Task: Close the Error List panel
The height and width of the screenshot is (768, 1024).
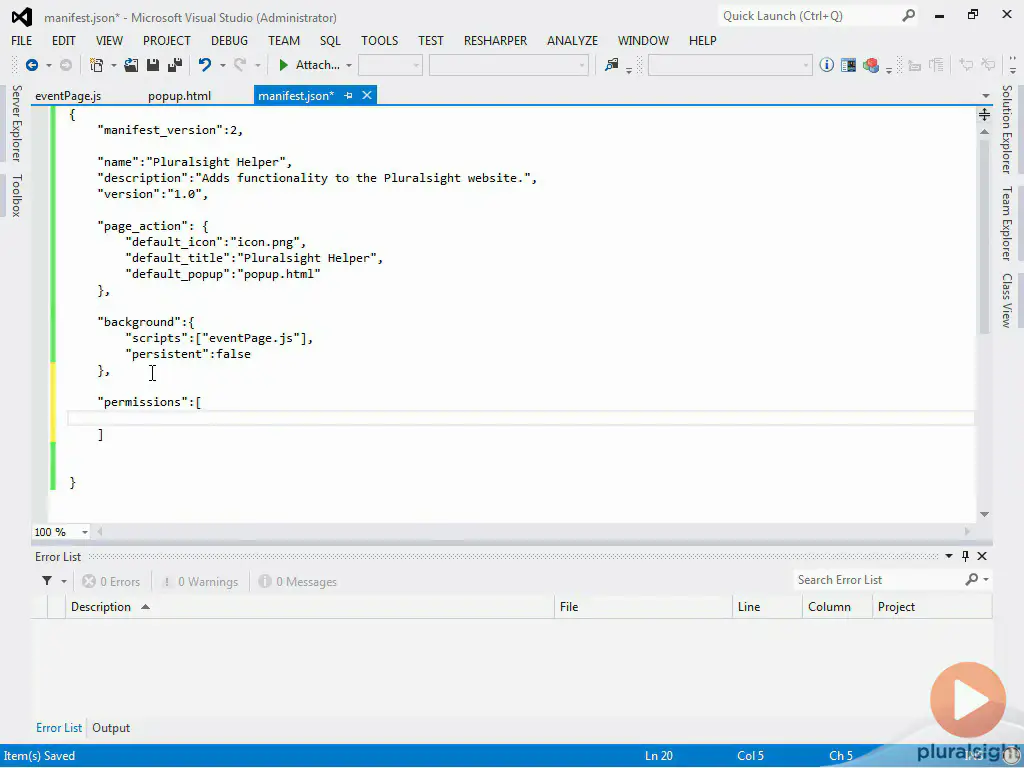Action: pyautogui.click(x=982, y=556)
